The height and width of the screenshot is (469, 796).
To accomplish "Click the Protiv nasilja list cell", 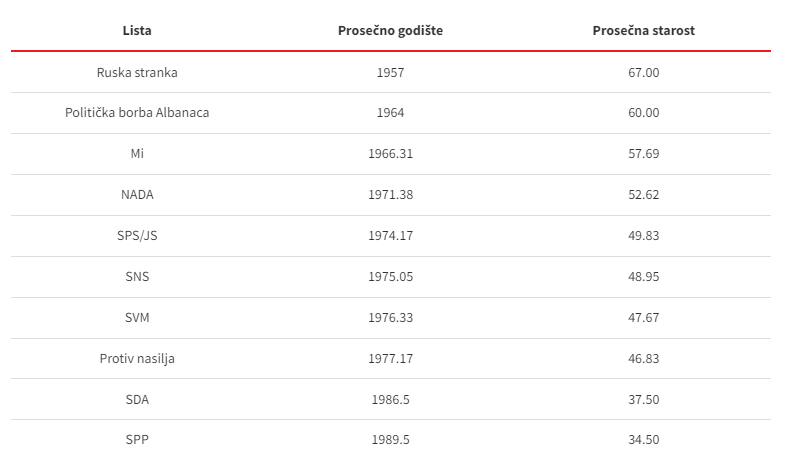I will coord(137,359).
